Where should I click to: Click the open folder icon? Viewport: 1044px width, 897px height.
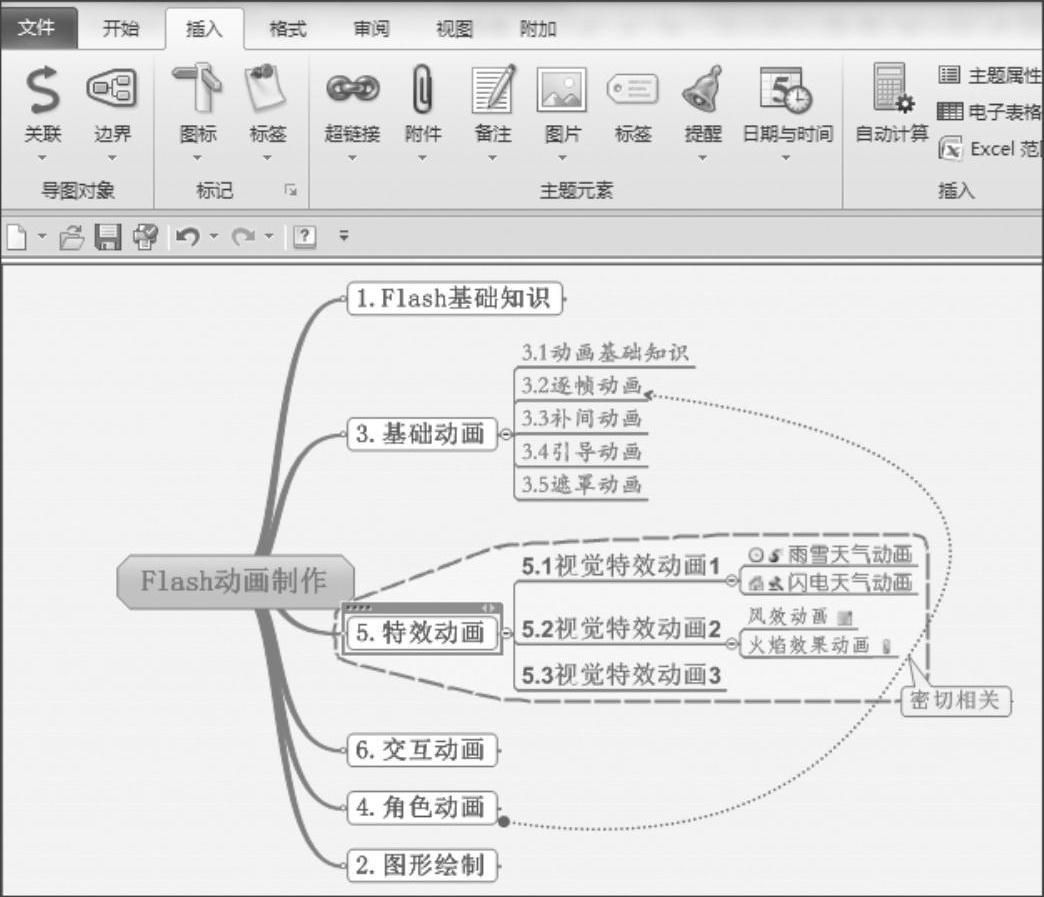coord(71,236)
